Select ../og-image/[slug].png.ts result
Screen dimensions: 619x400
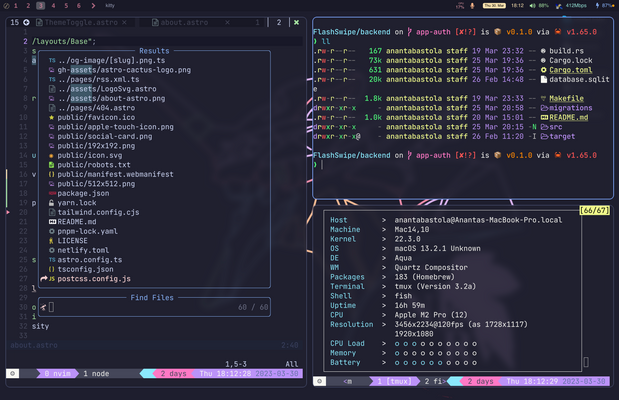point(111,60)
